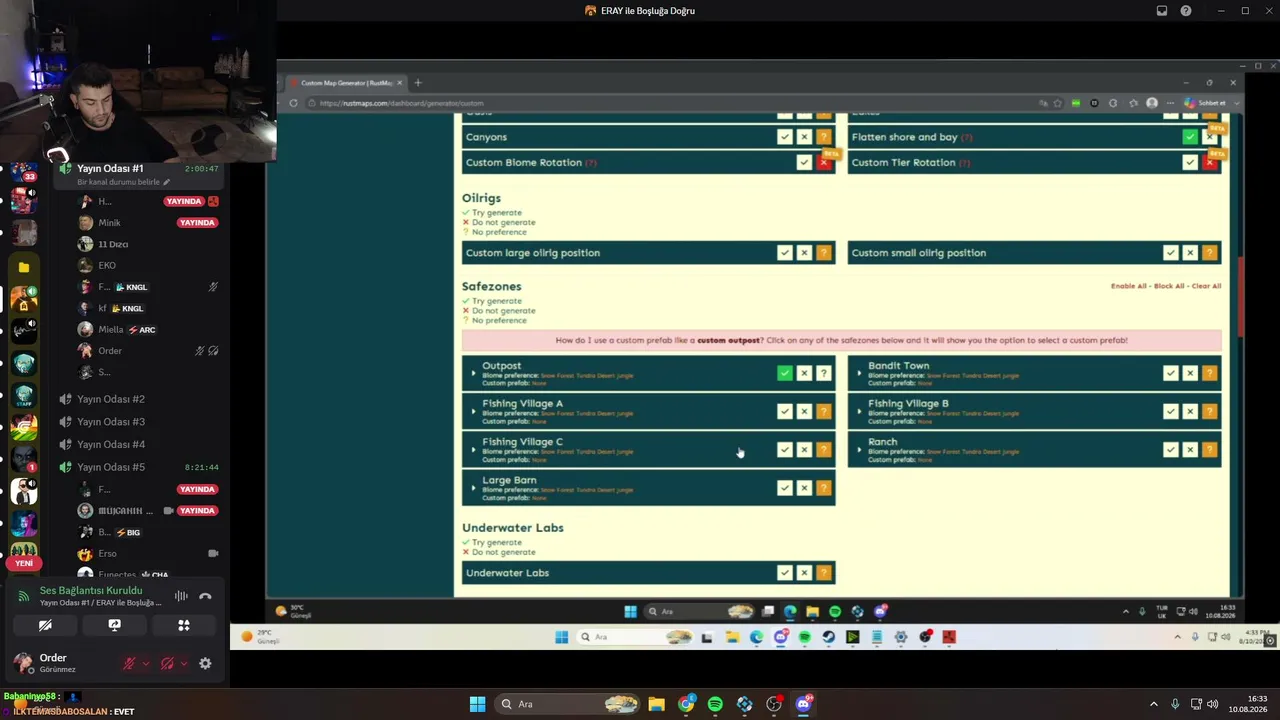Open help for Custom Biome Rotation (?)
1280x720 pixels.
coord(591,163)
